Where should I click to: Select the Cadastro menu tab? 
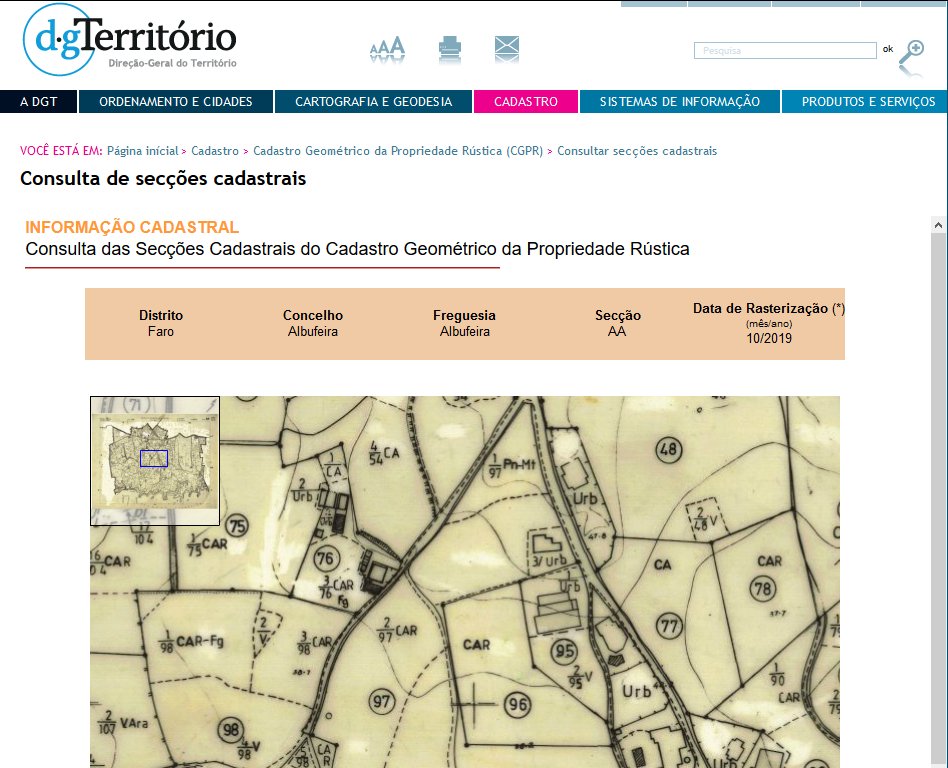click(x=526, y=102)
